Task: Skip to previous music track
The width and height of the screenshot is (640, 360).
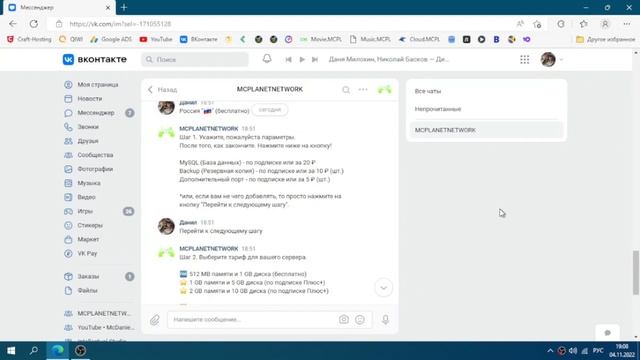Action: tap(289, 60)
